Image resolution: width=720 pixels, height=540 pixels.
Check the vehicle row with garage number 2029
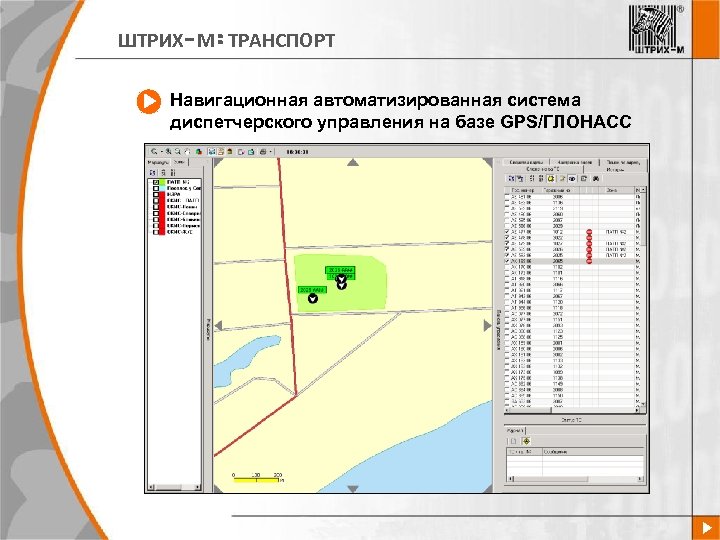point(507,226)
